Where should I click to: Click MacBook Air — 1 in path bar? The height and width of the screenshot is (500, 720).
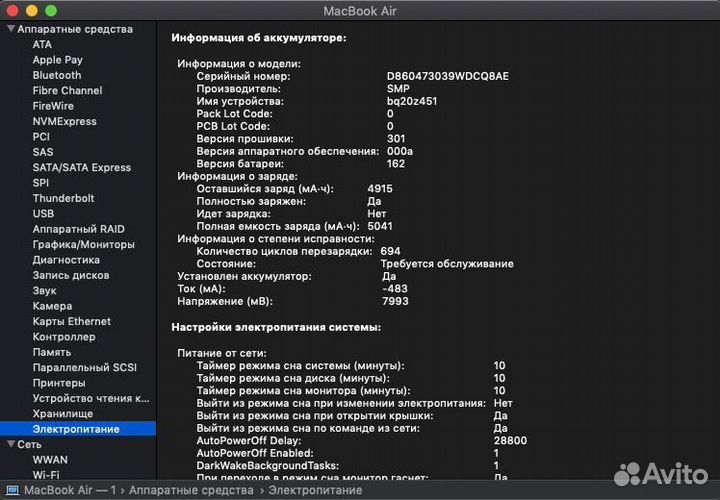pos(70,490)
